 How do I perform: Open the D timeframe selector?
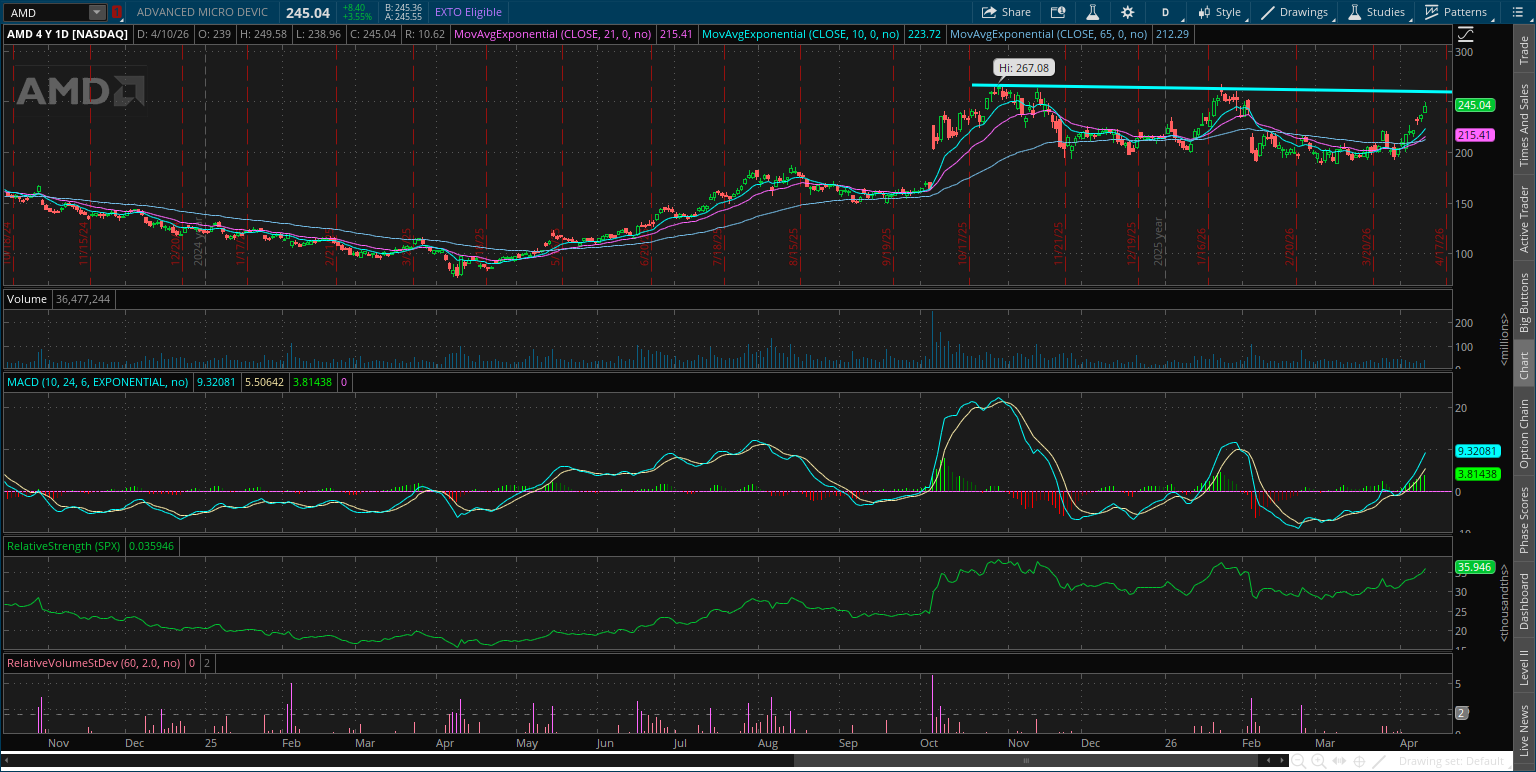[x=1165, y=12]
